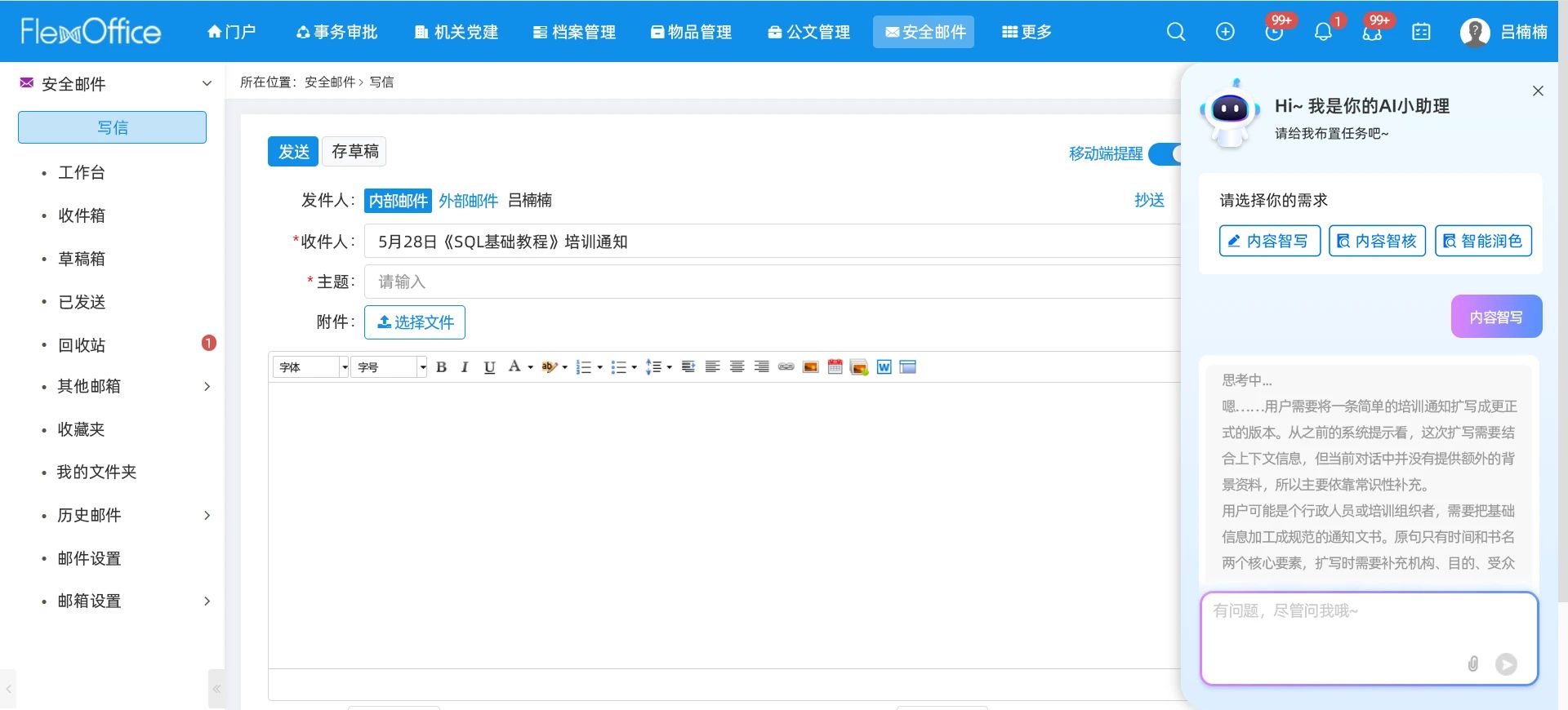Go to 收件箱 in the sidebar
The height and width of the screenshot is (710, 1568).
[x=82, y=215]
